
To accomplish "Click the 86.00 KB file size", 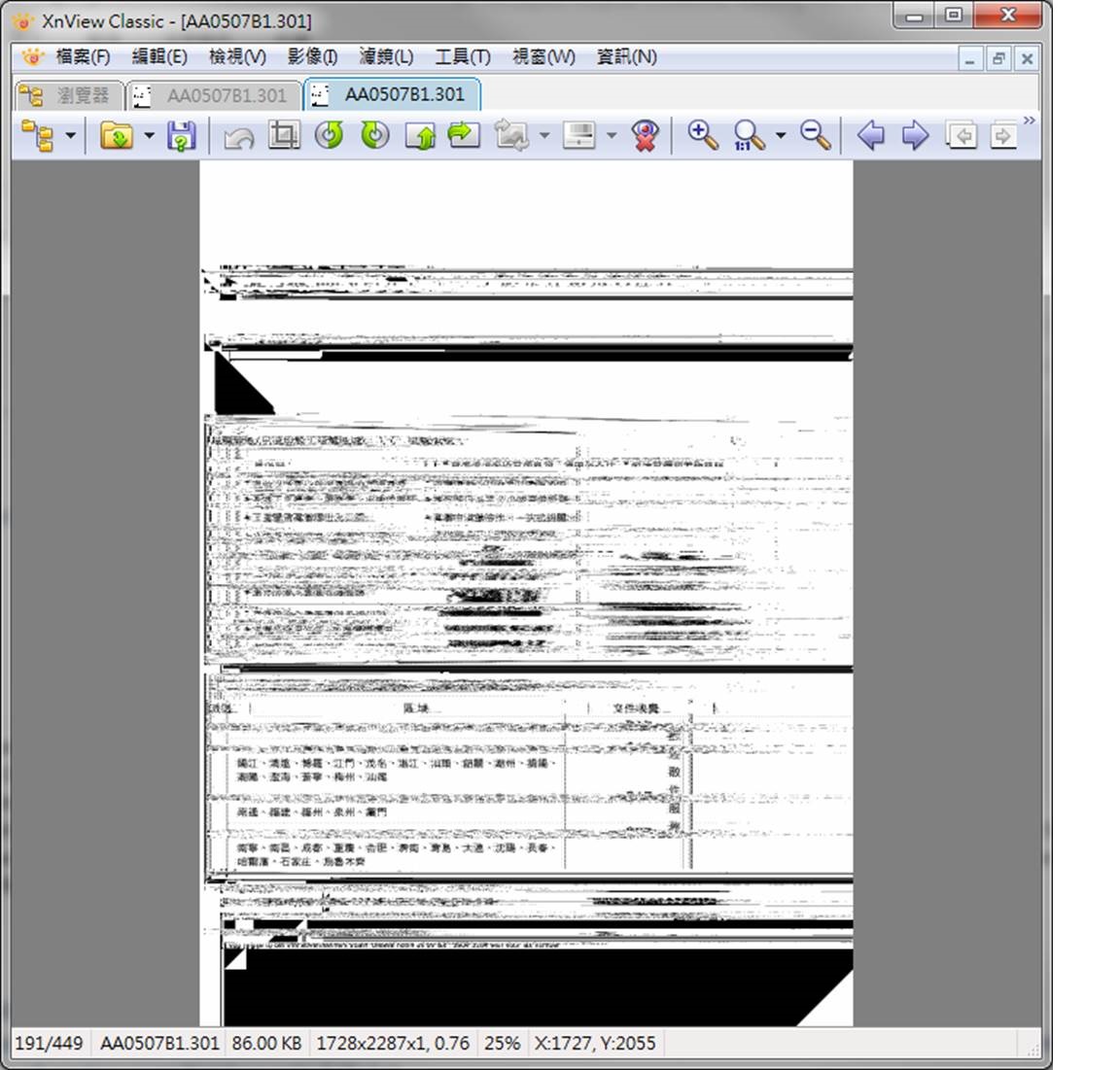I will click(266, 1043).
